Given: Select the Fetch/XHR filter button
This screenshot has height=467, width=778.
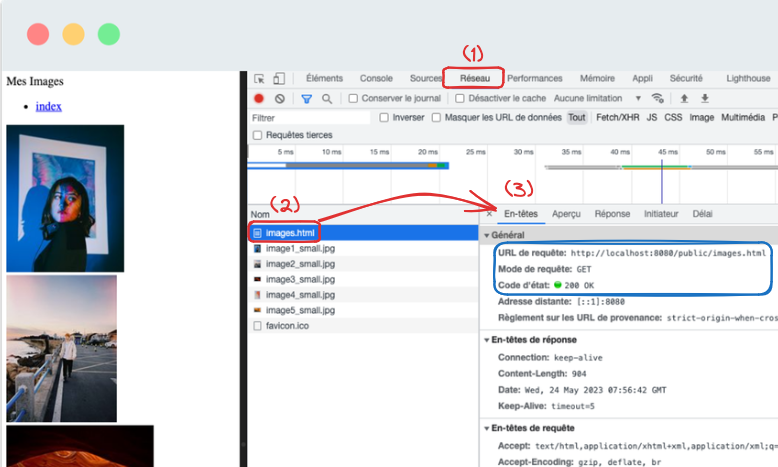Looking at the screenshot, I should tap(618, 117).
